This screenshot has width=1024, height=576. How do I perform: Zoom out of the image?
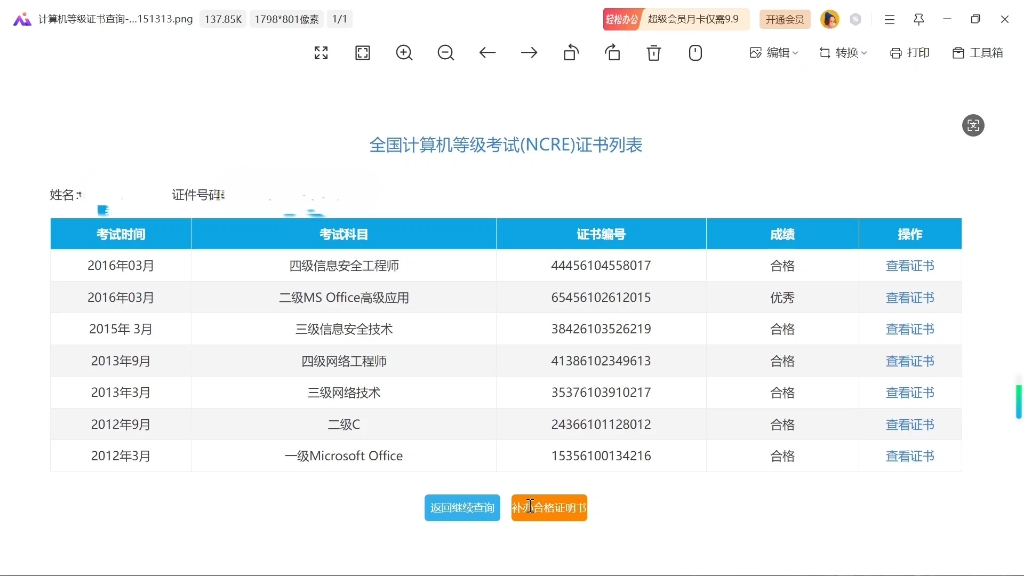[x=446, y=53]
